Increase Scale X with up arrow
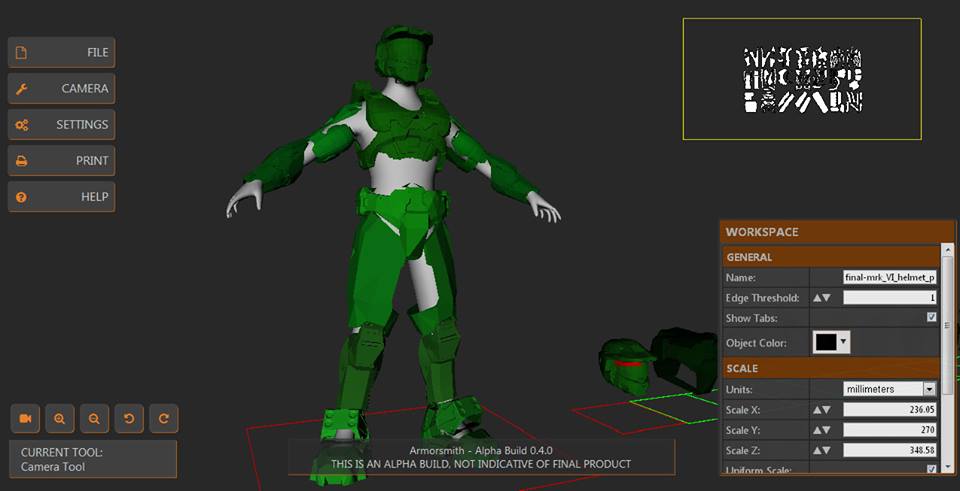Screen dimensions: 960x491 tap(817, 410)
